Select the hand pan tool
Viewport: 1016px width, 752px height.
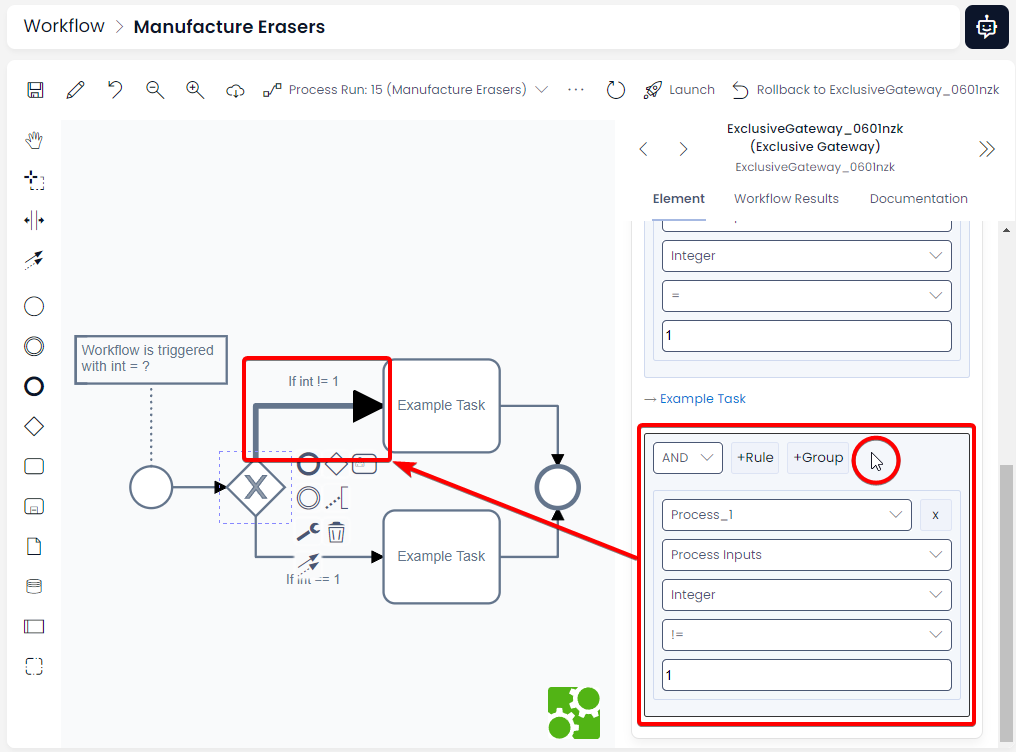(34, 140)
